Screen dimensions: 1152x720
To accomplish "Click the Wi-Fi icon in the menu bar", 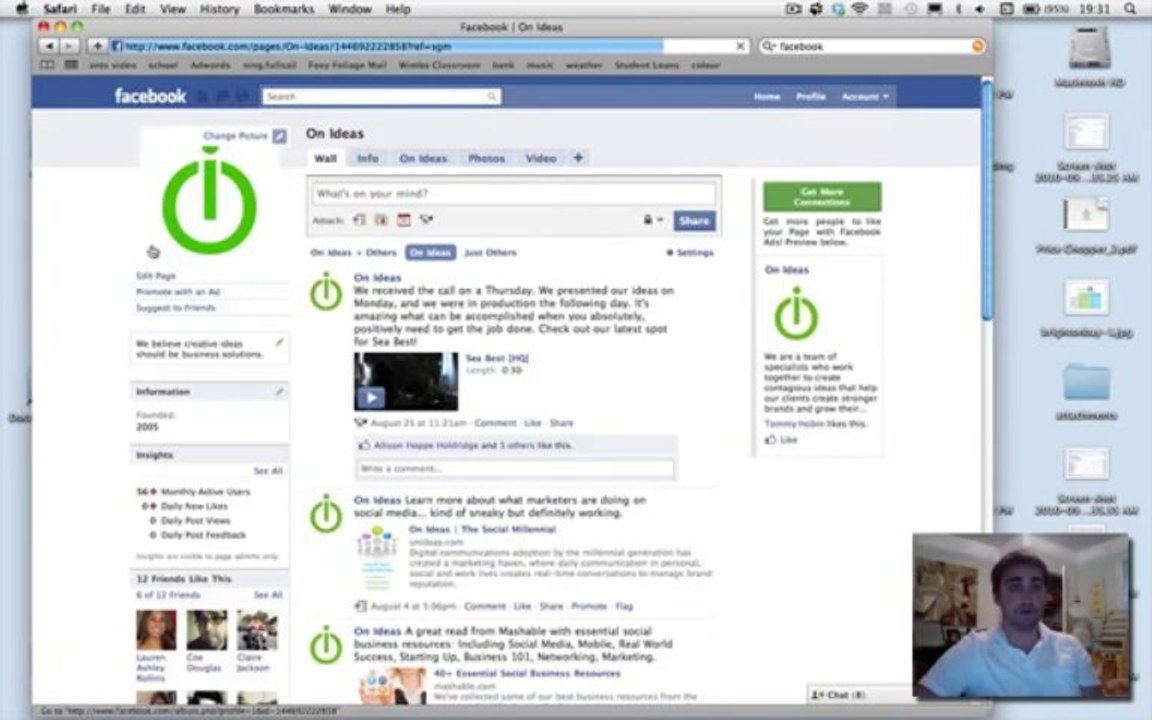I will click(860, 9).
